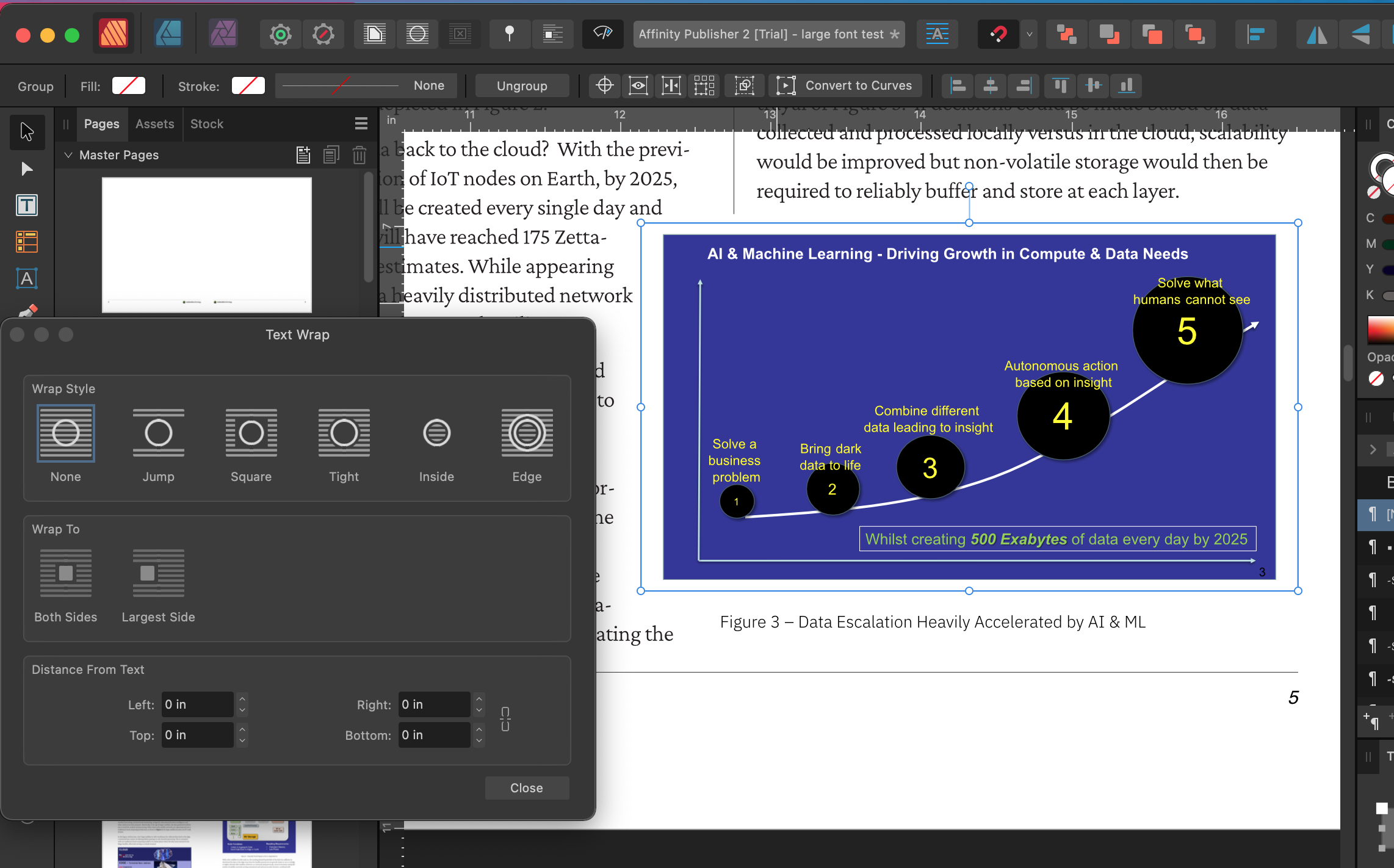Viewport: 1394px width, 868px height.
Task: Click the Ungroup button
Action: tap(522, 86)
